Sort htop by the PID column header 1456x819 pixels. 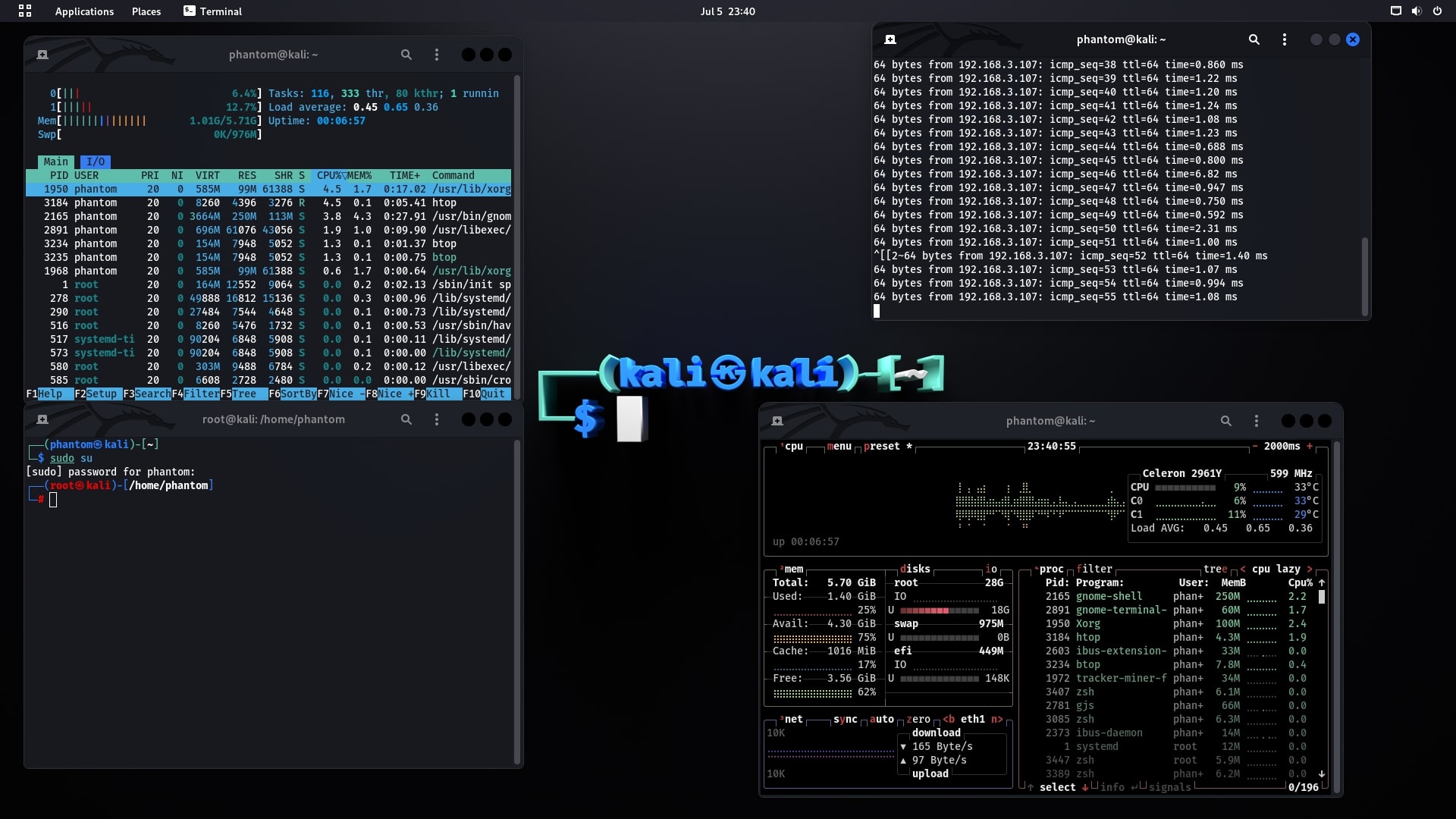pyautogui.click(x=59, y=175)
